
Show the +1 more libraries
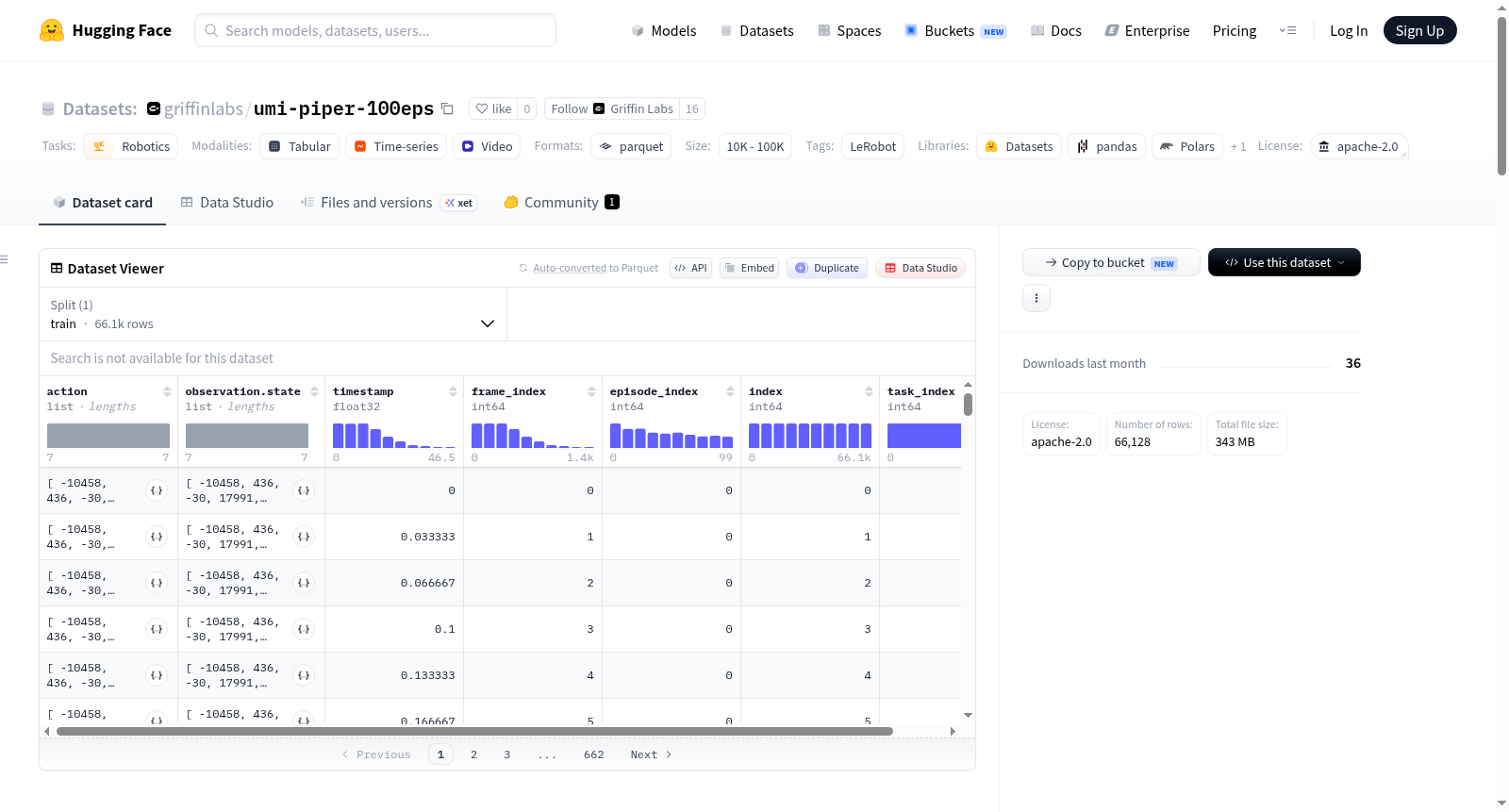(x=1238, y=146)
